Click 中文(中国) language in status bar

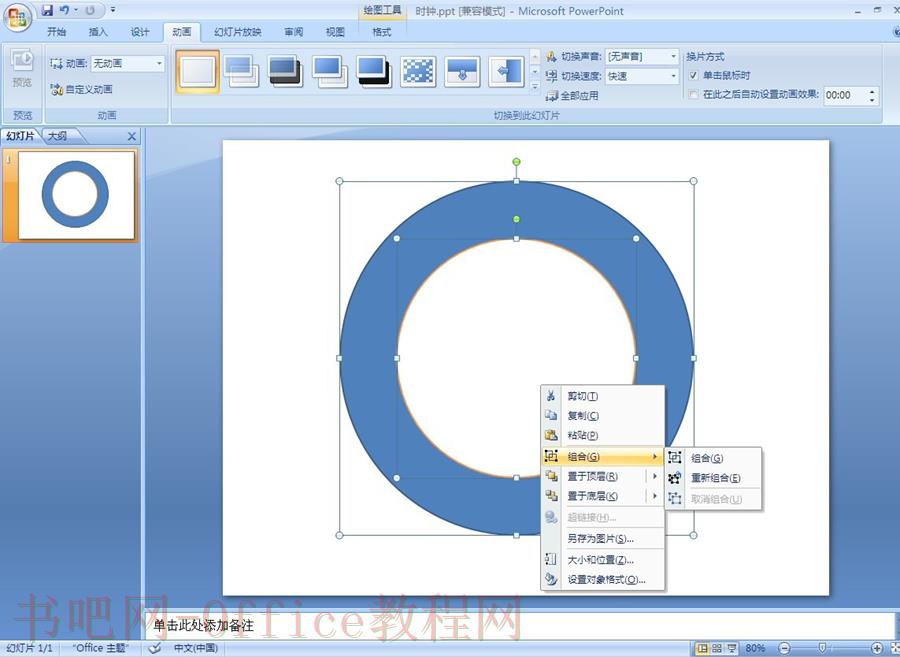click(x=196, y=648)
